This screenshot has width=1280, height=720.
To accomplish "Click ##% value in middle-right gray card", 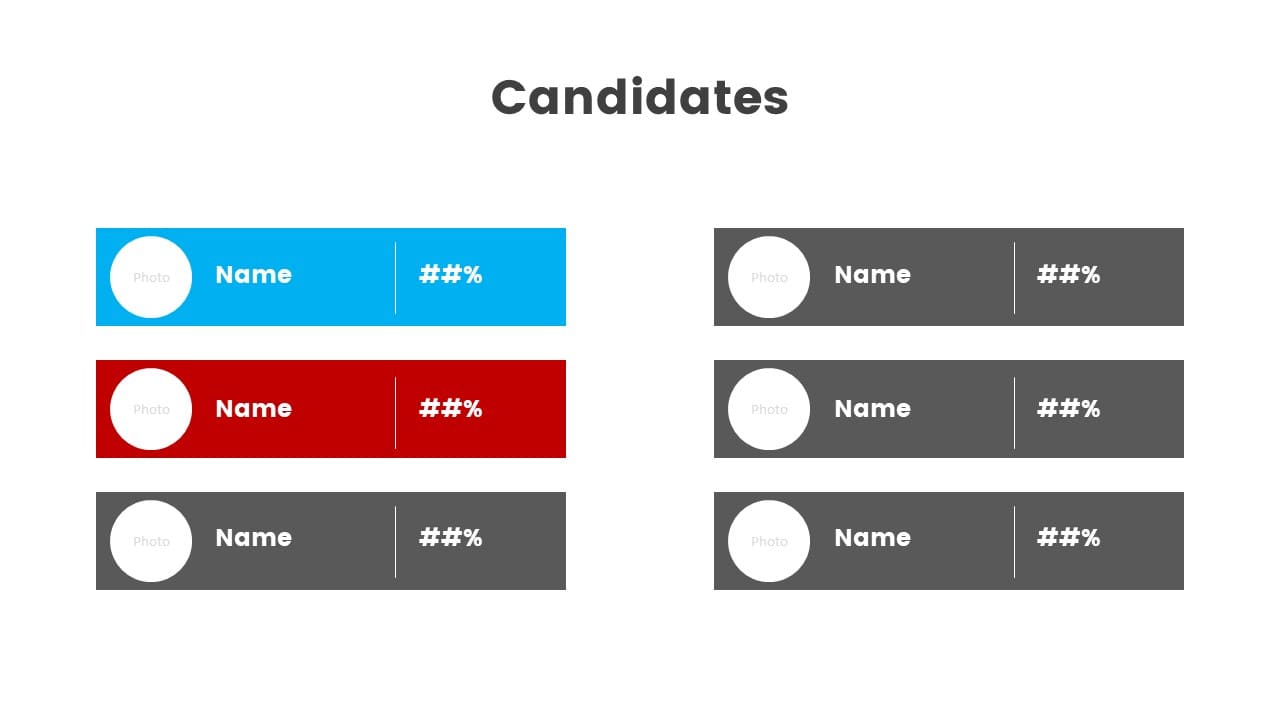I will click(1068, 409).
